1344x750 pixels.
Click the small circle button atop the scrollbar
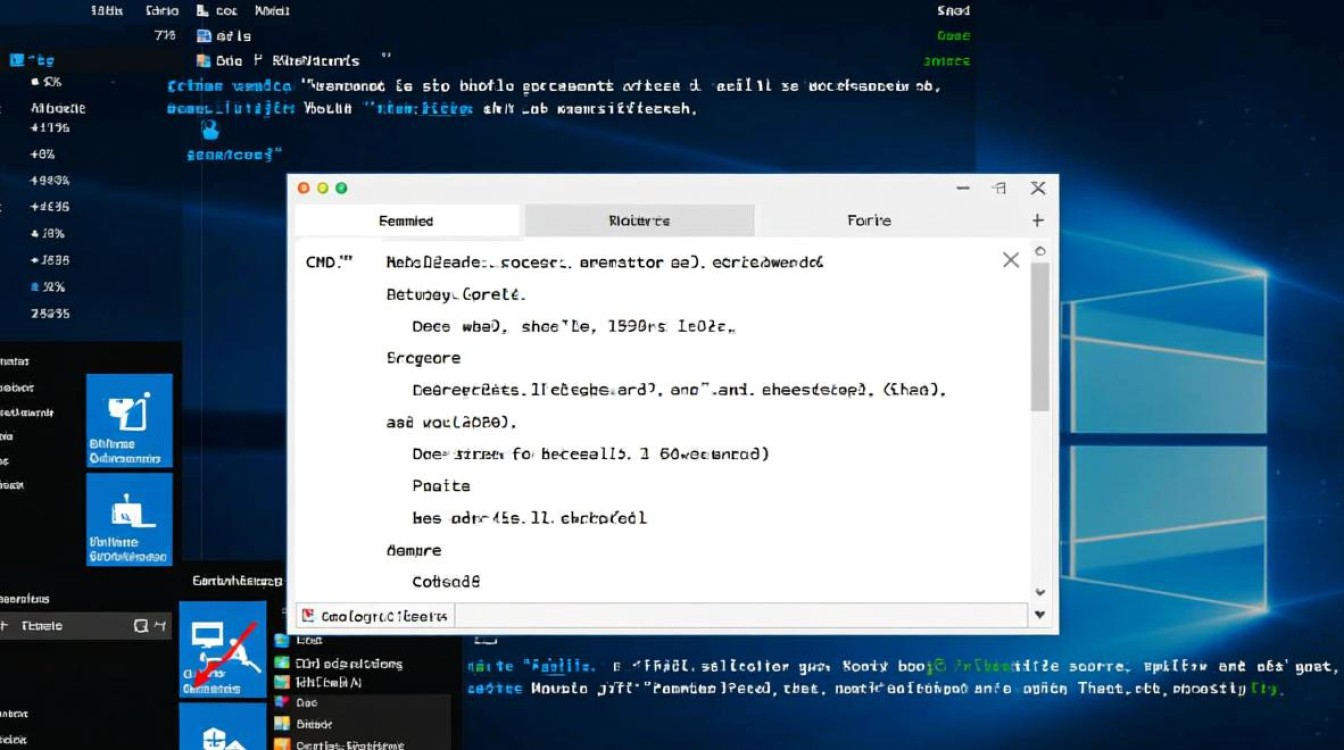tap(1040, 251)
